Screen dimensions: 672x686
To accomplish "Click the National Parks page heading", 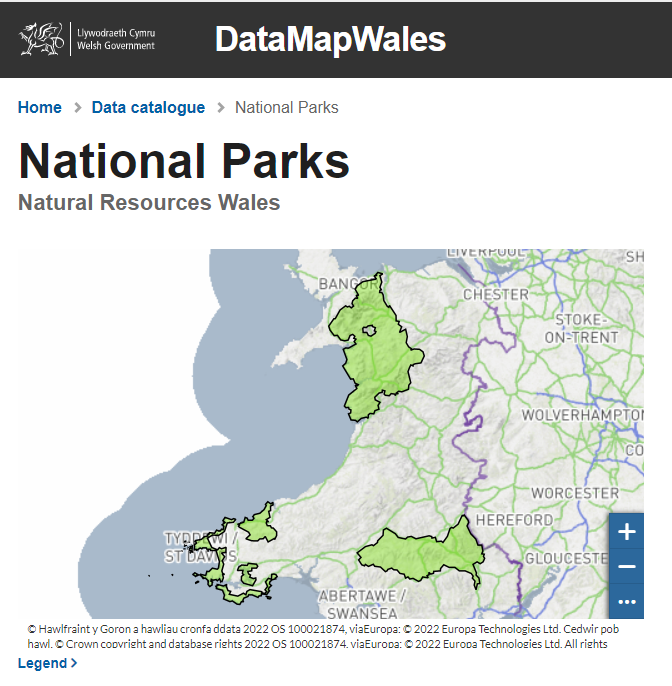I will pos(184,161).
